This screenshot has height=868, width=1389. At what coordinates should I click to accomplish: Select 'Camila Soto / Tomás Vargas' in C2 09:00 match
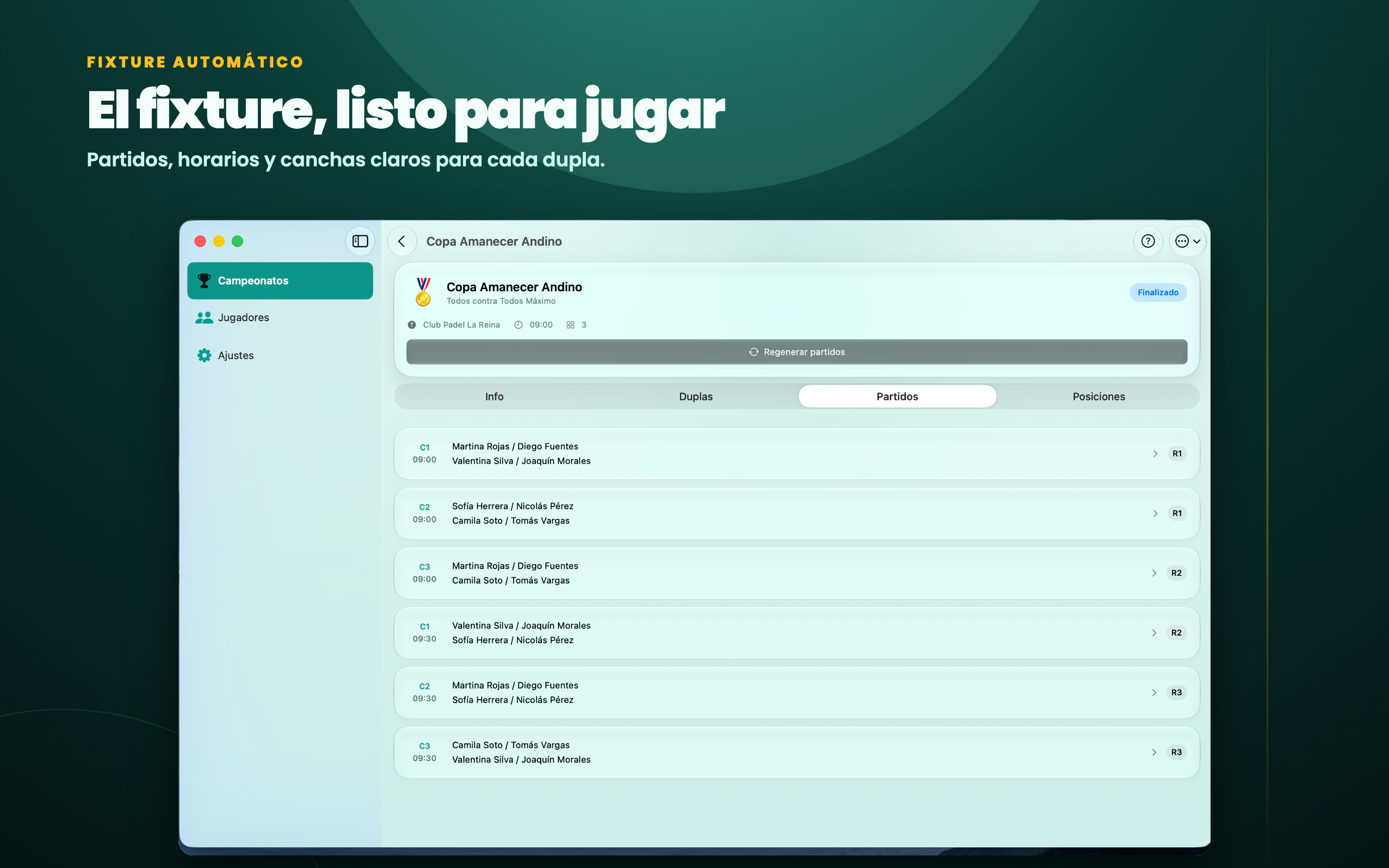pos(511,521)
